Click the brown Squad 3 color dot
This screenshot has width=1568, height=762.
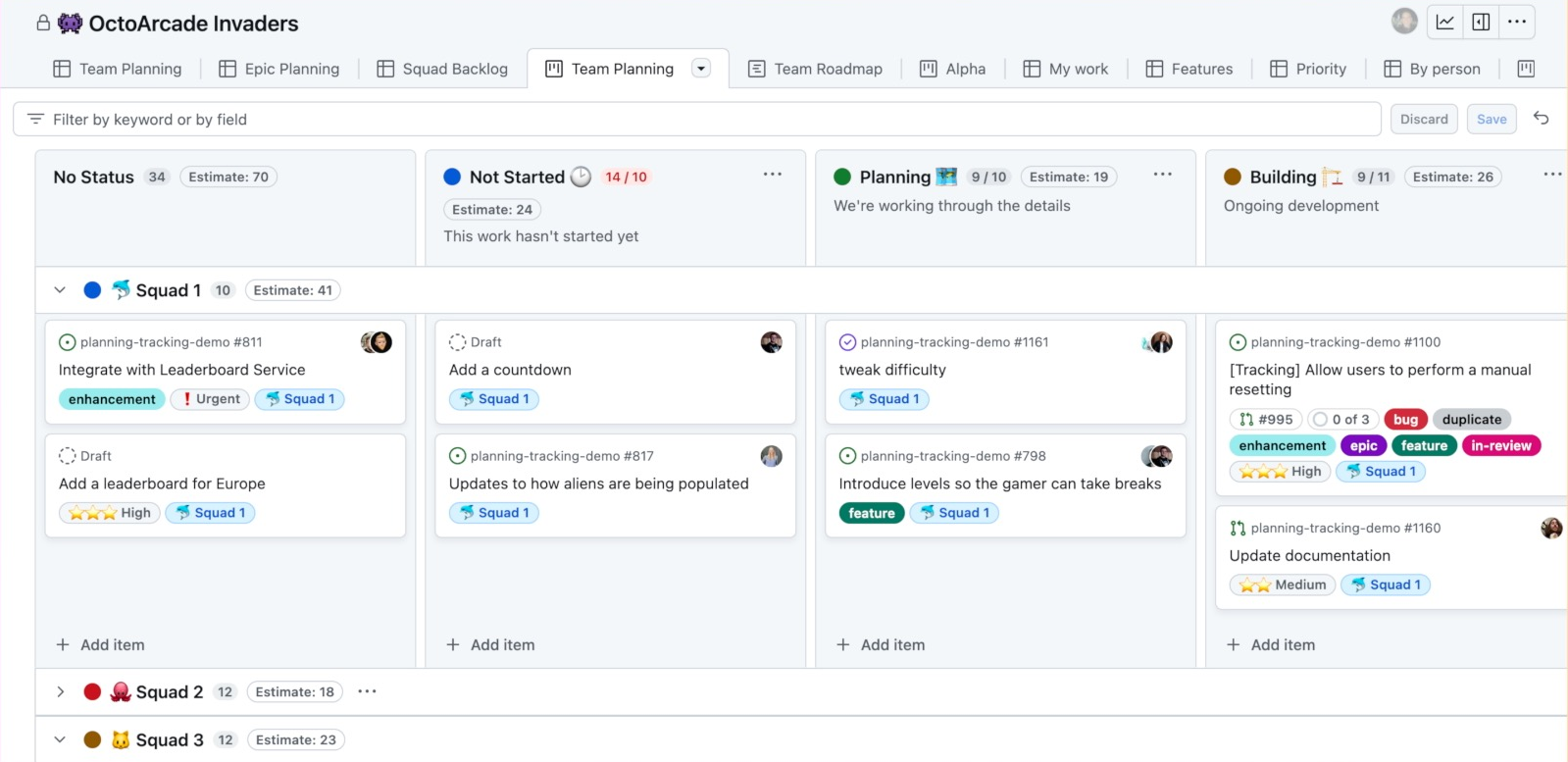click(x=92, y=739)
